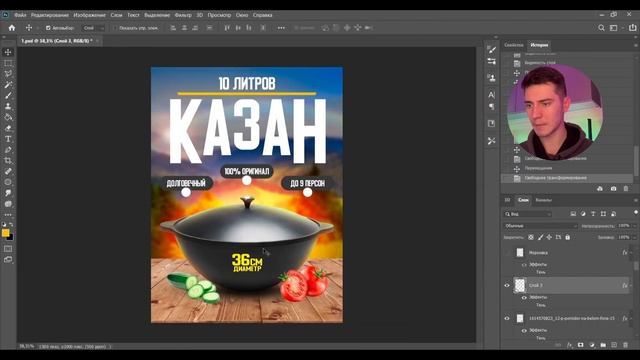
Task: Filter layers by type layer T icon
Action: coord(593,214)
